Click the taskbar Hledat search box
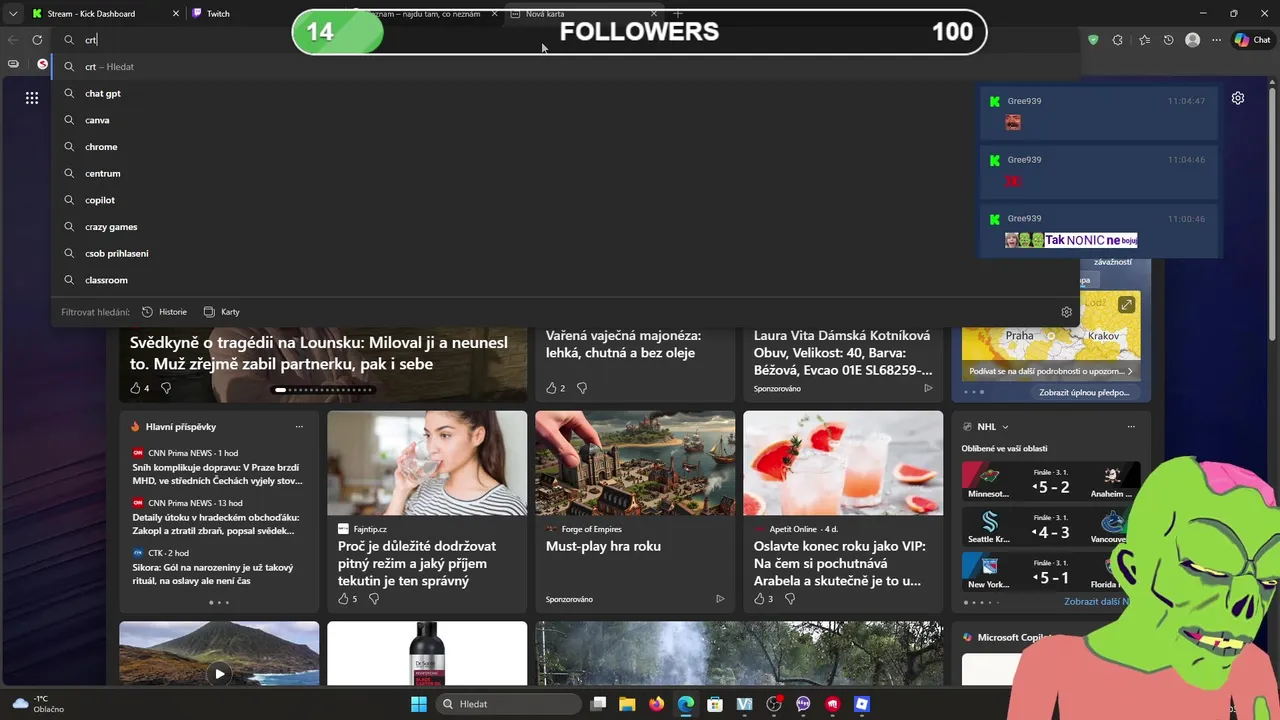The width and height of the screenshot is (1280, 720). [x=507, y=704]
